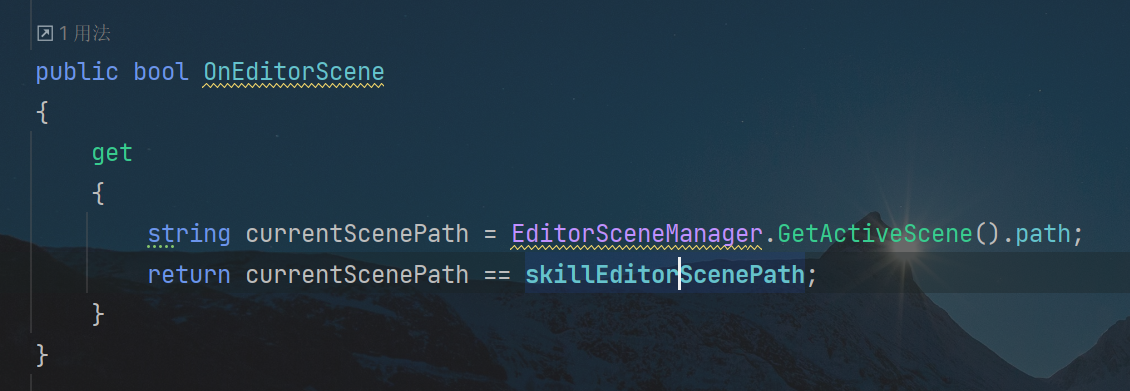Screen dimensions: 1130x391
Task: Click the == comparison operator
Action: (497, 274)
